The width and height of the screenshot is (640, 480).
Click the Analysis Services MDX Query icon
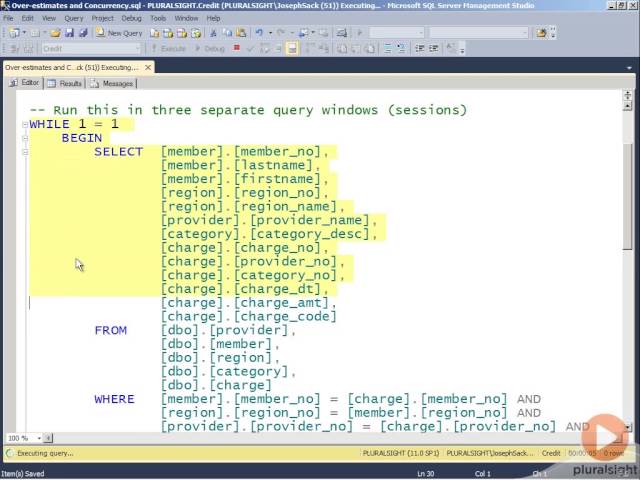click(168, 33)
